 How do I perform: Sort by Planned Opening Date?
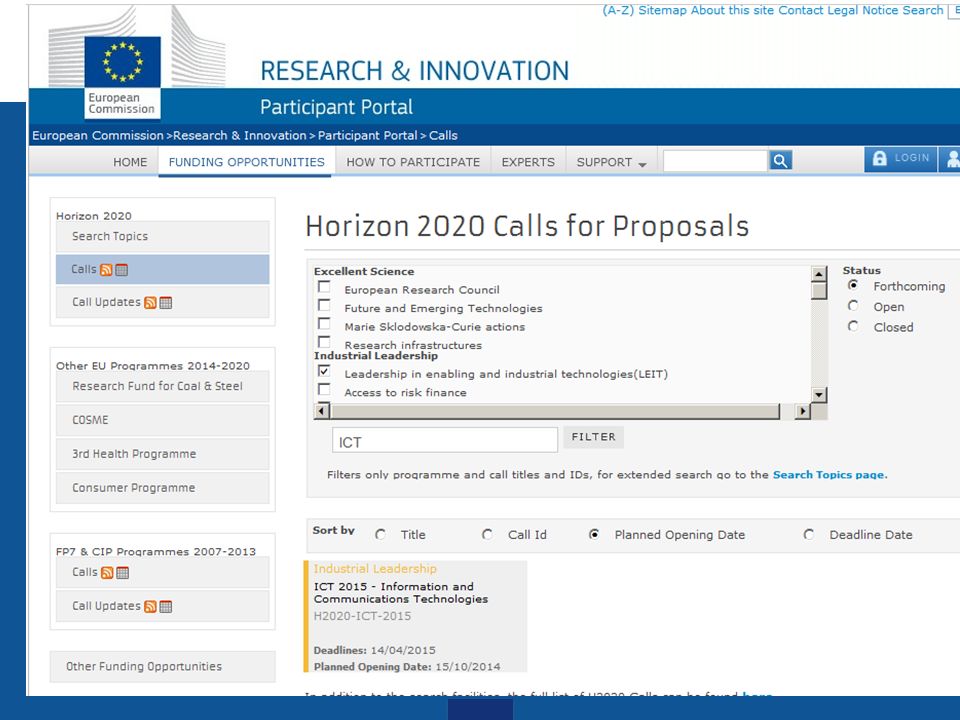pyautogui.click(x=594, y=534)
